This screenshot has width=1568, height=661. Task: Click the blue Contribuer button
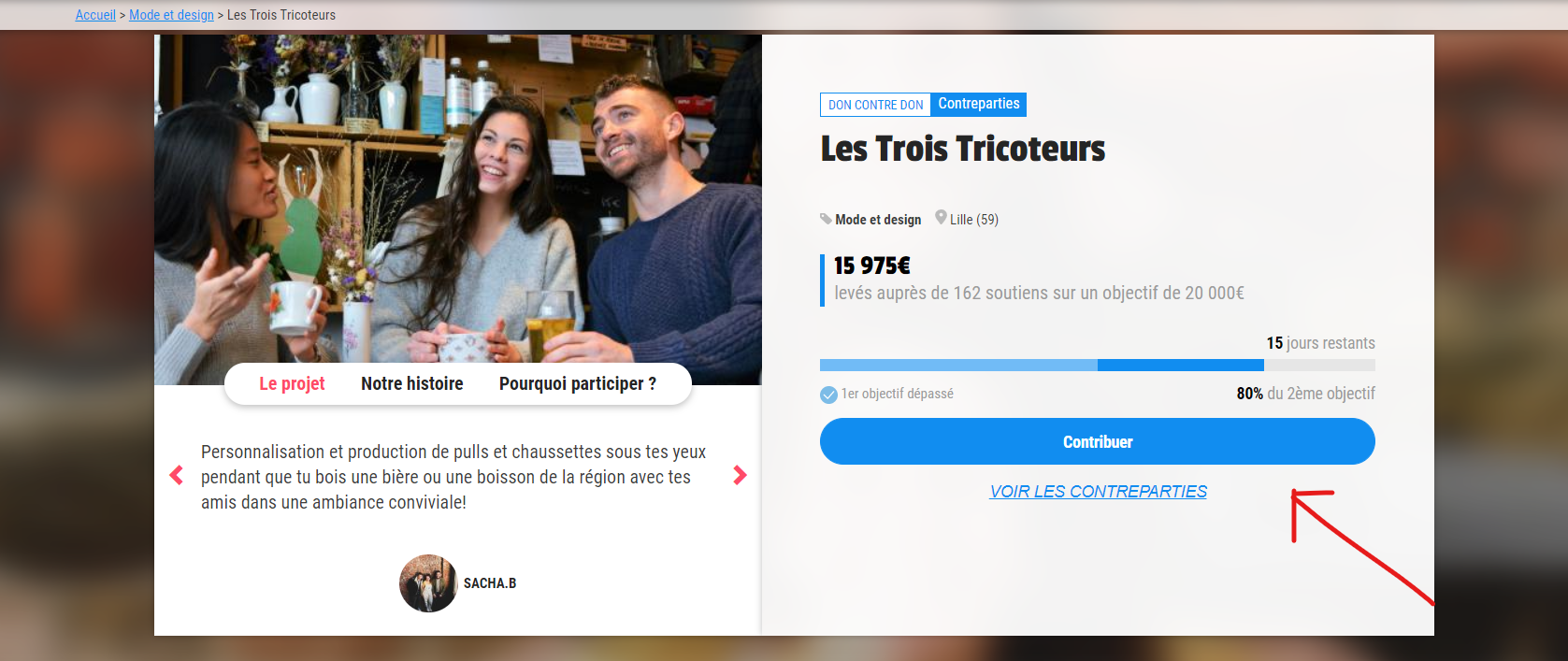pyautogui.click(x=1098, y=441)
